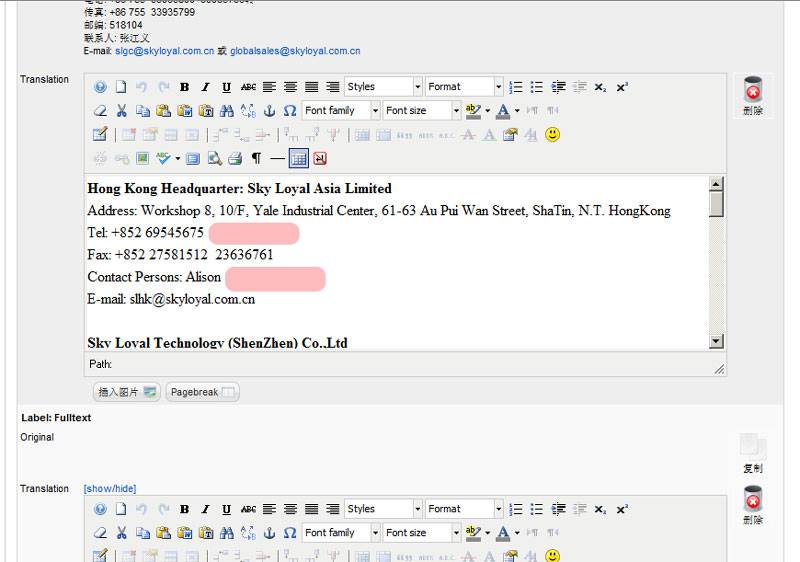Toggle underline in the top editor toolbar
Viewport: 800px width, 562px height.
tap(226, 87)
